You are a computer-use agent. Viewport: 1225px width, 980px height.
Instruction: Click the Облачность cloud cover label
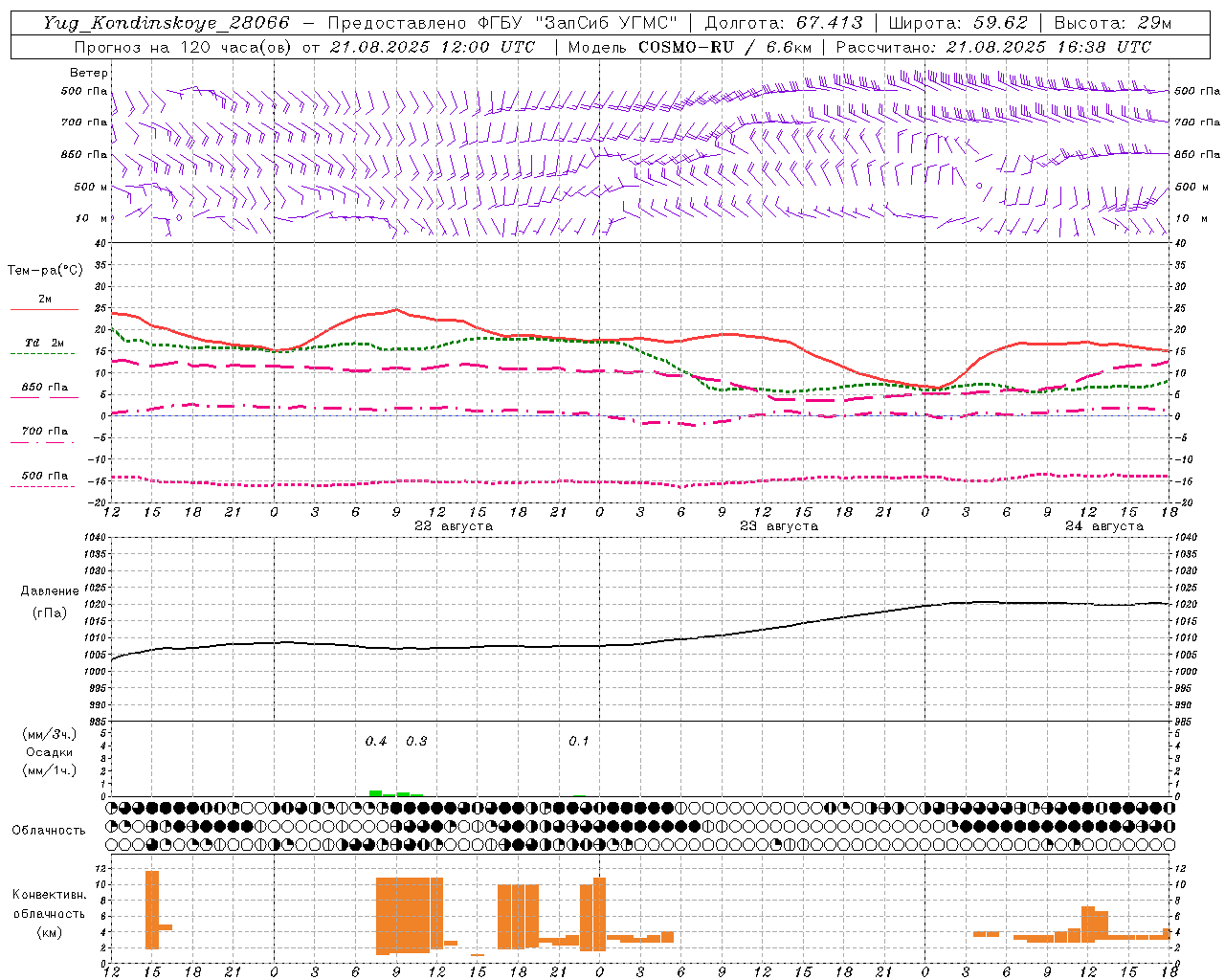click(49, 830)
